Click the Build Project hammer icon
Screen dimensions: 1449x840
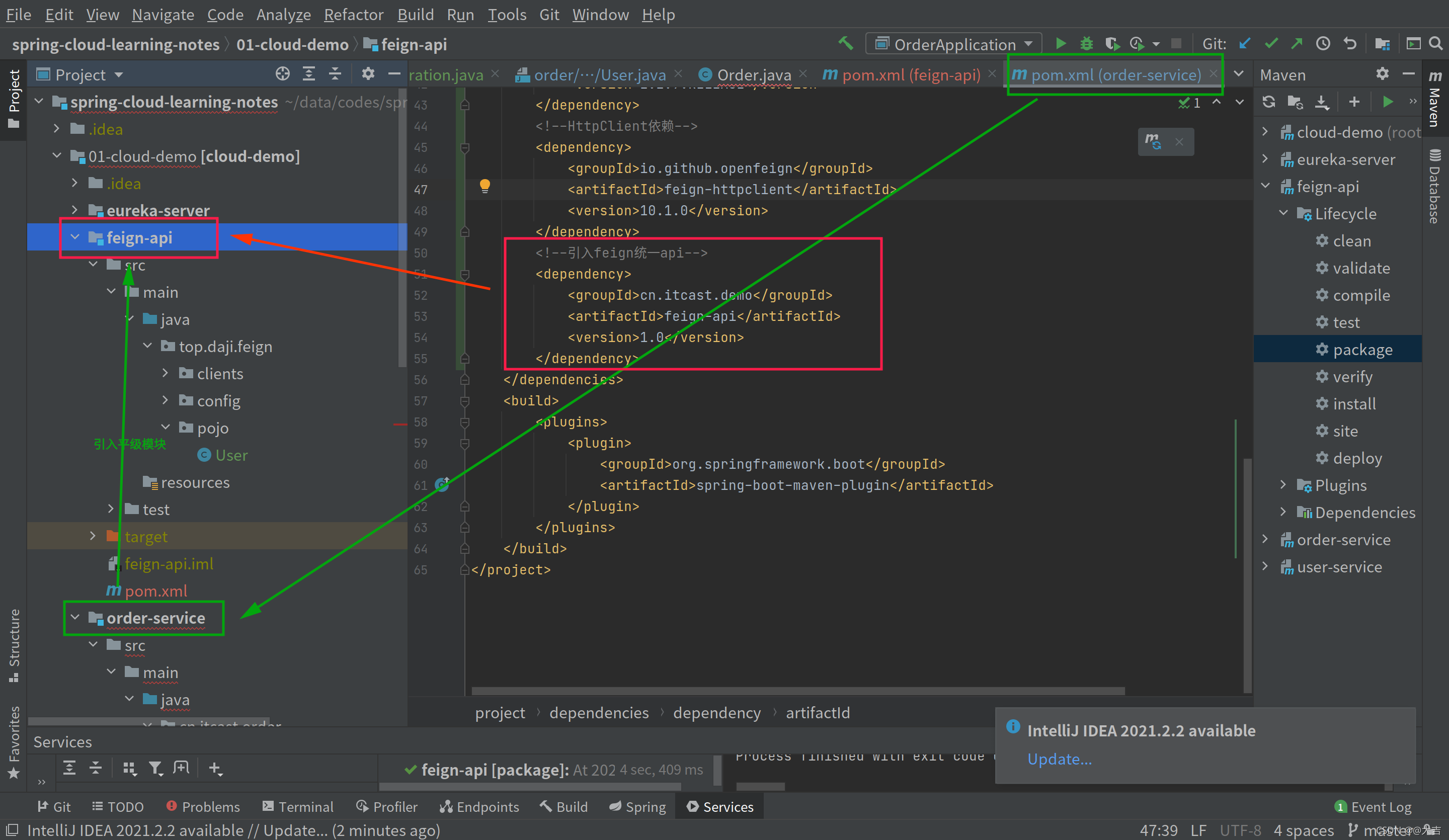tap(845, 44)
